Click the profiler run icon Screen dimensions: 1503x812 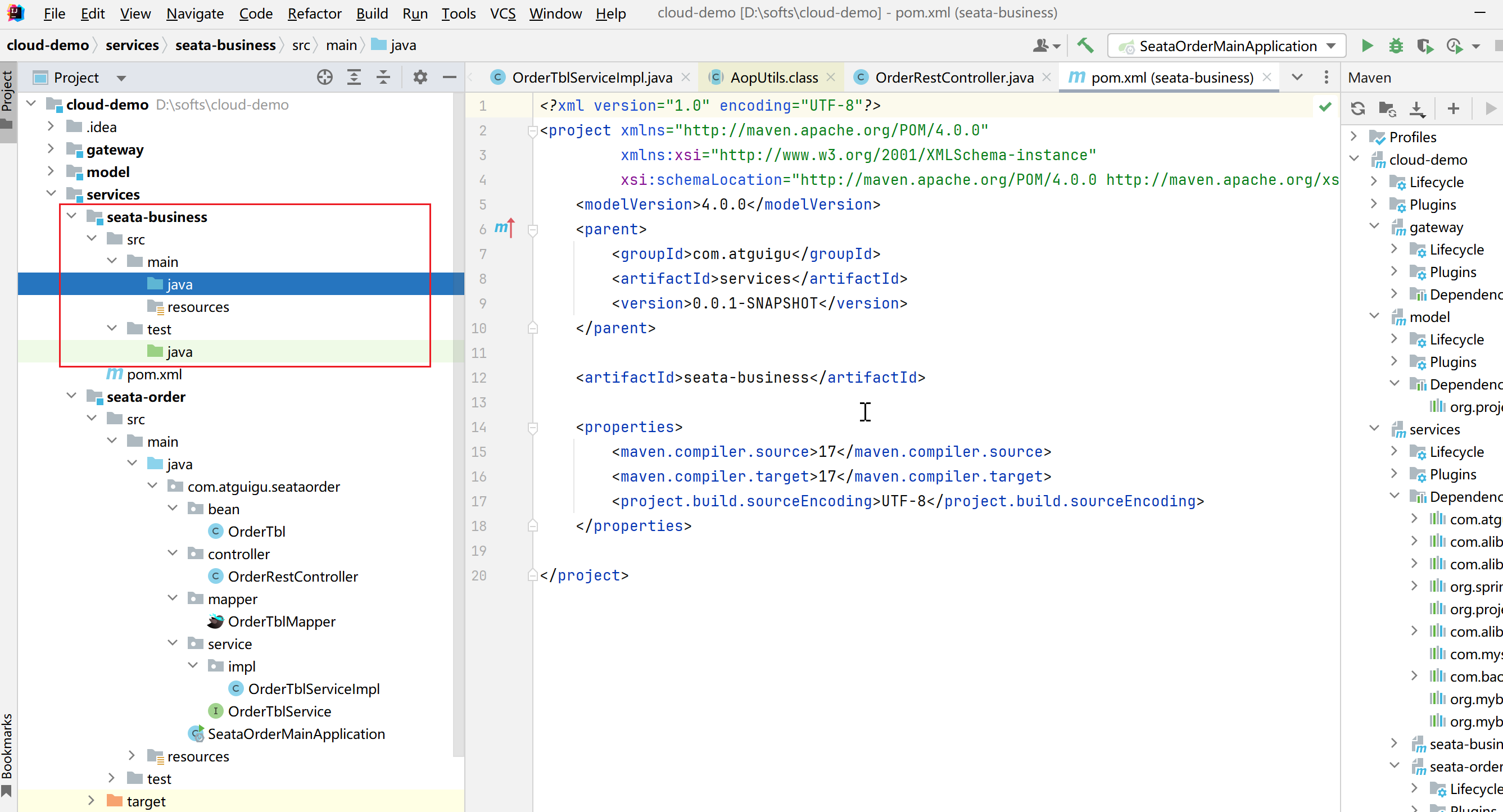tap(1454, 46)
